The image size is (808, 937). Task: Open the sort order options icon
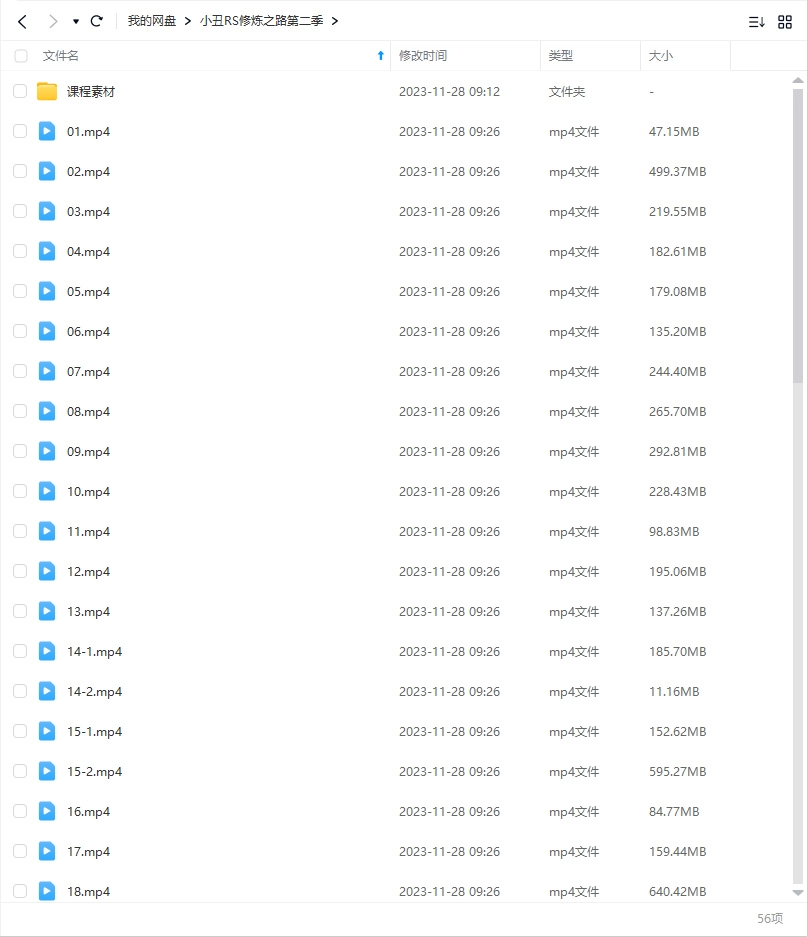tap(756, 21)
